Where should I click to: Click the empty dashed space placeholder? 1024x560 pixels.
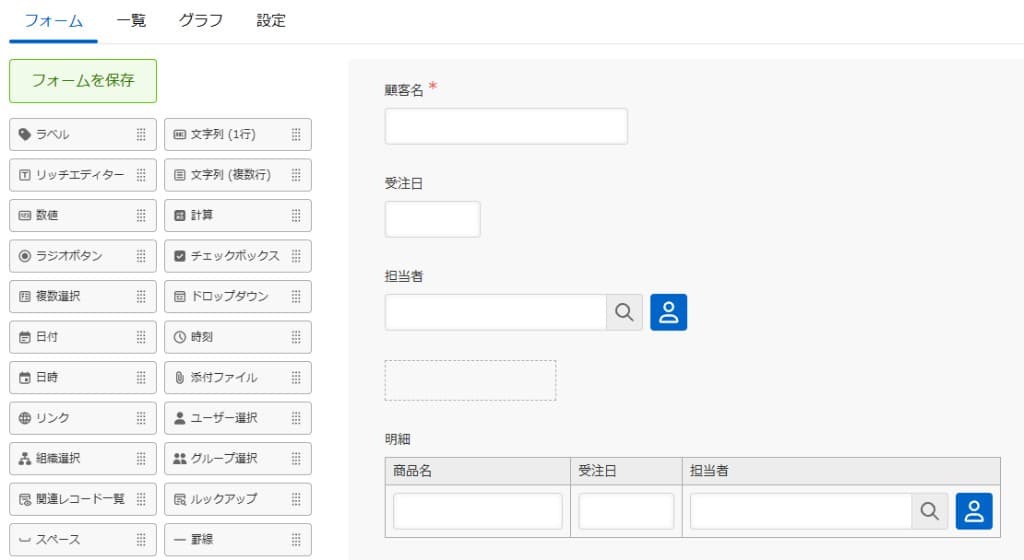point(470,381)
